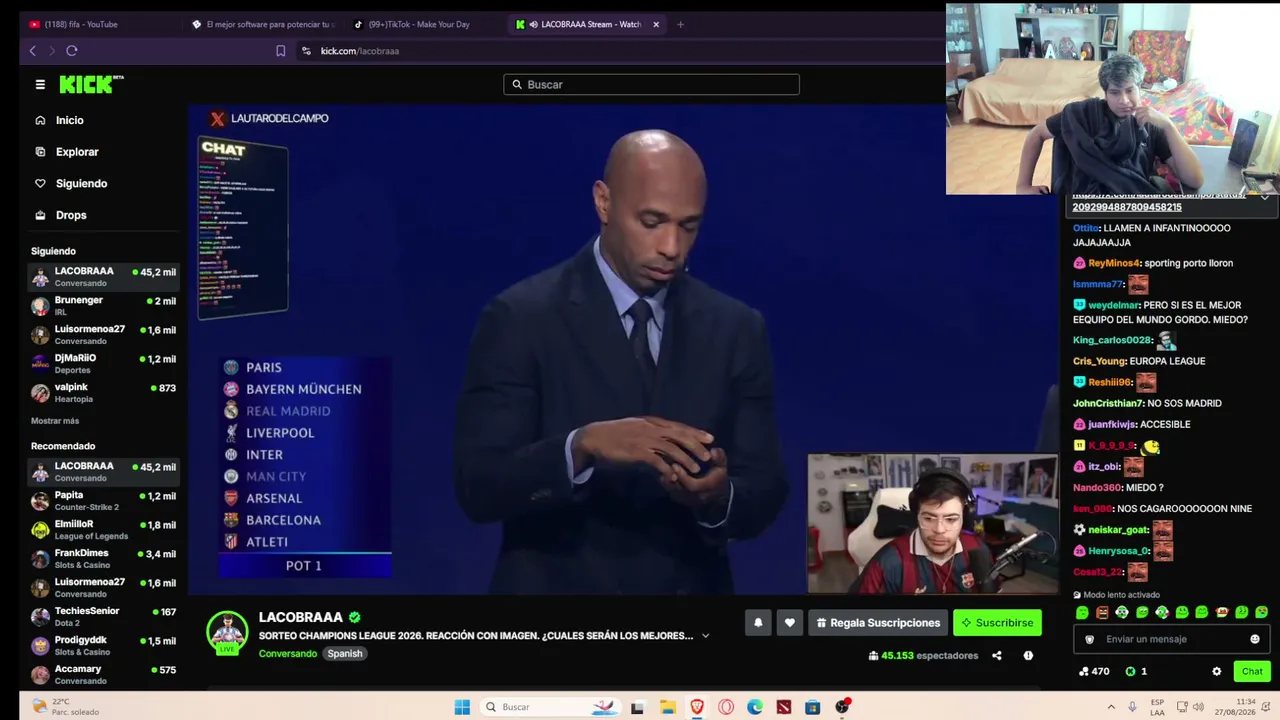This screenshot has height=720, width=1280.
Task: Click the browser address bar URL
Action: 360,51
